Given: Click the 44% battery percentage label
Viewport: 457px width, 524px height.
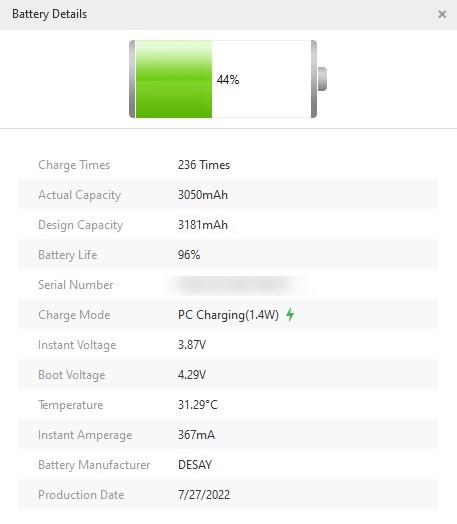Looking at the screenshot, I should pos(228,80).
